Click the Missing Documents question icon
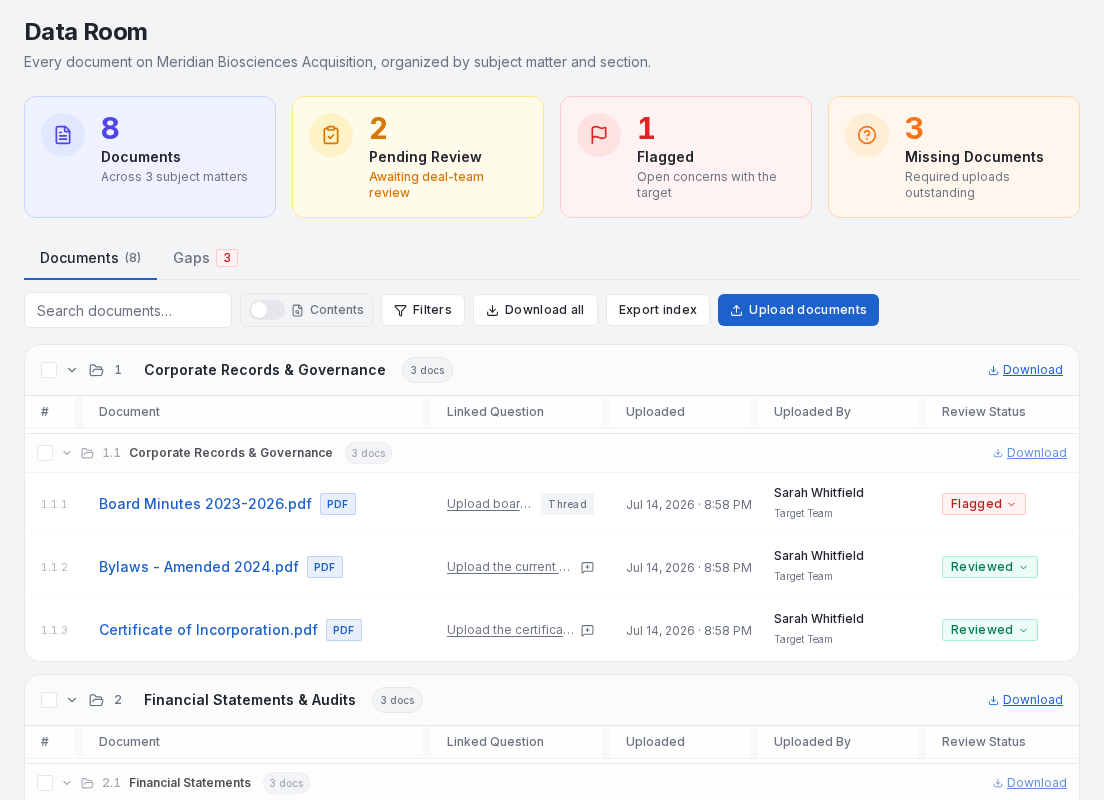1104x800 pixels. pos(867,135)
